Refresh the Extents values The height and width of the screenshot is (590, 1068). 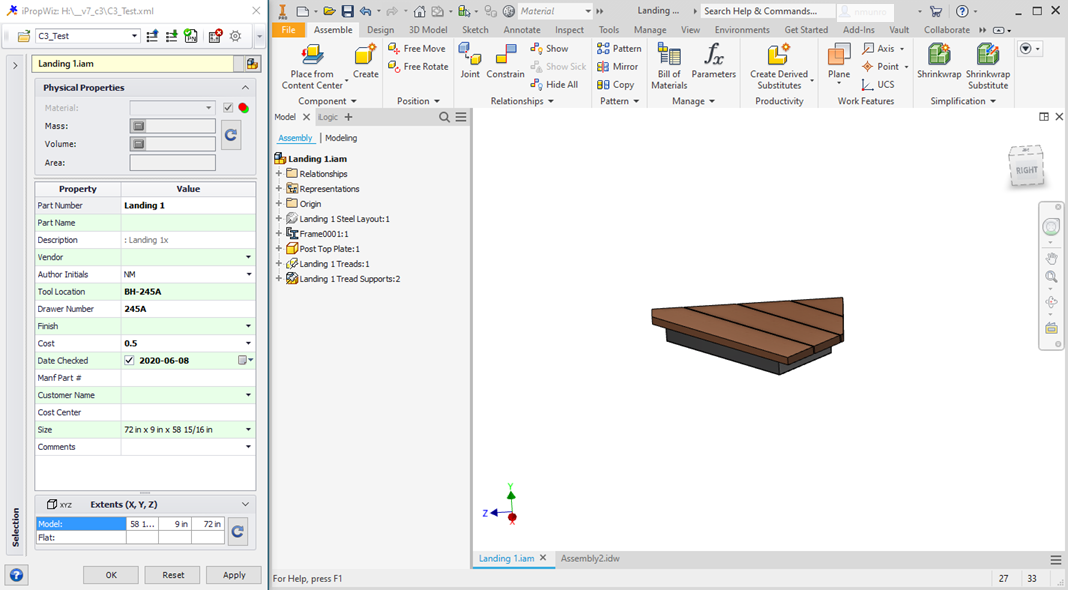tap(237, 531)
